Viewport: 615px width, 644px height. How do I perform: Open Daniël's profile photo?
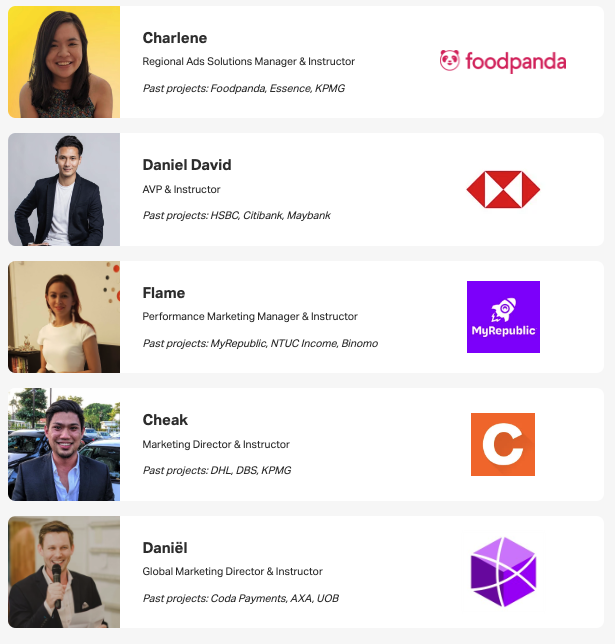64,572
